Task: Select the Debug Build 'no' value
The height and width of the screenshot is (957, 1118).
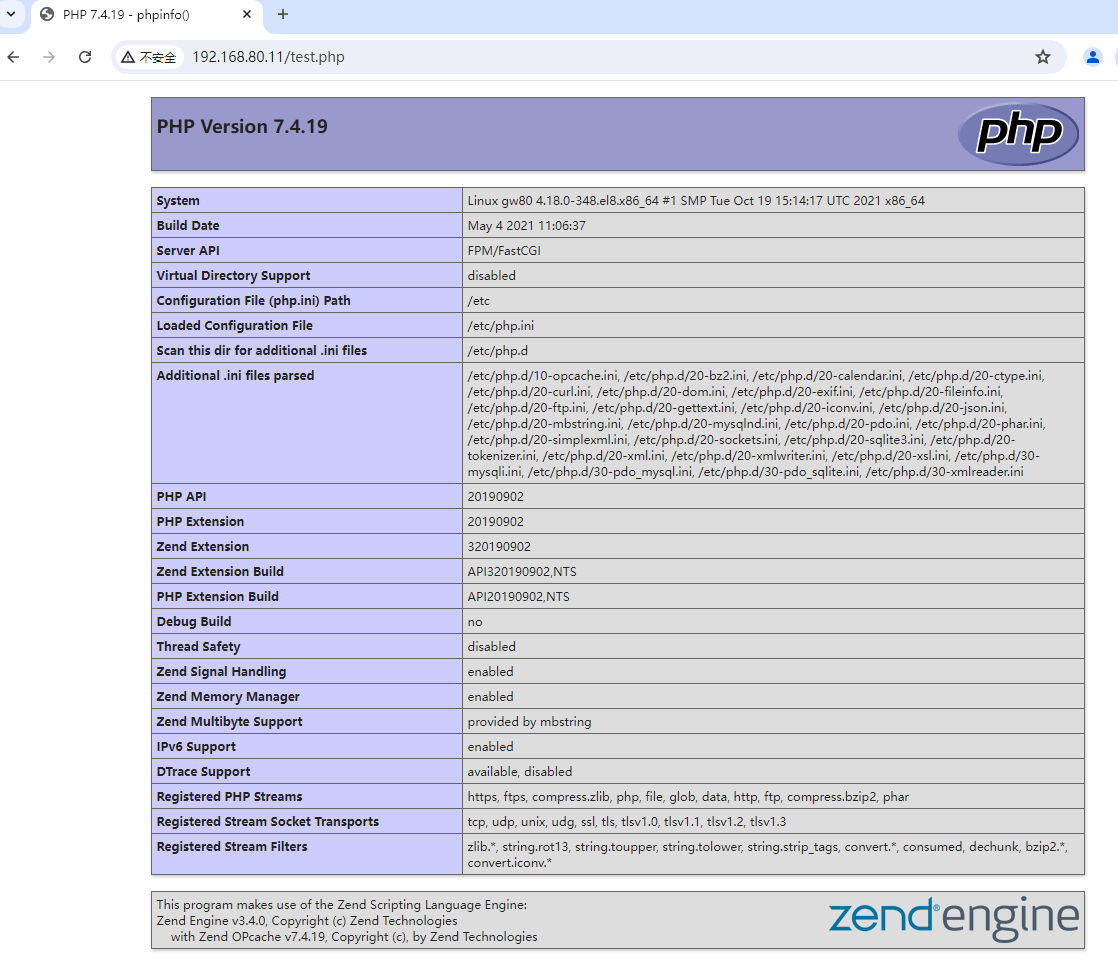Action: click(x=475, y=622)
